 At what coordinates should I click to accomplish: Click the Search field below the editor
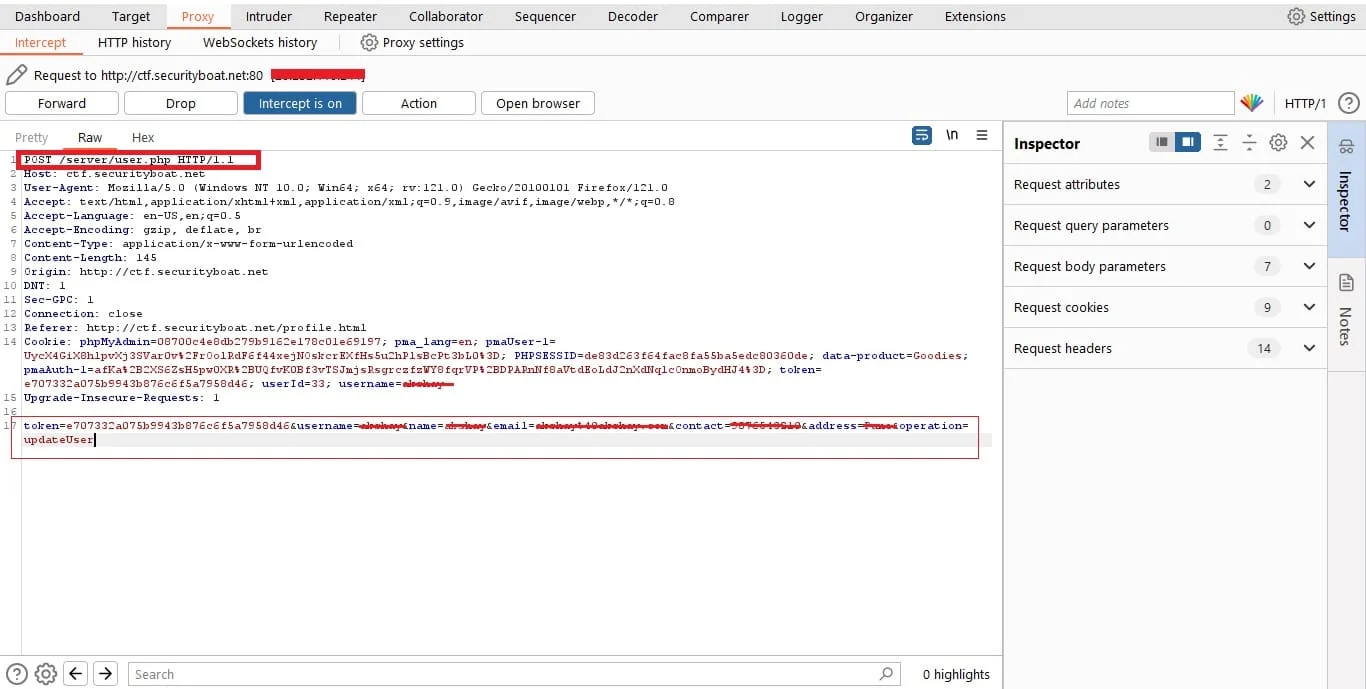point(514,674)
